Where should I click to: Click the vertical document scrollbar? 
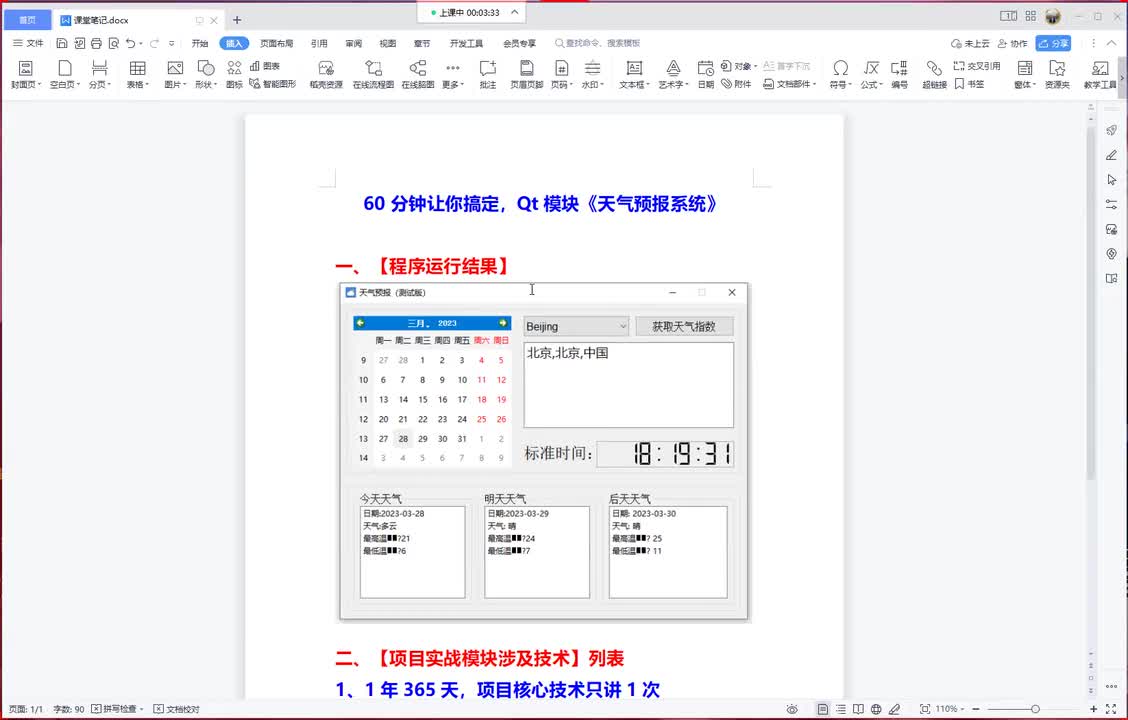pos(1091,302)
